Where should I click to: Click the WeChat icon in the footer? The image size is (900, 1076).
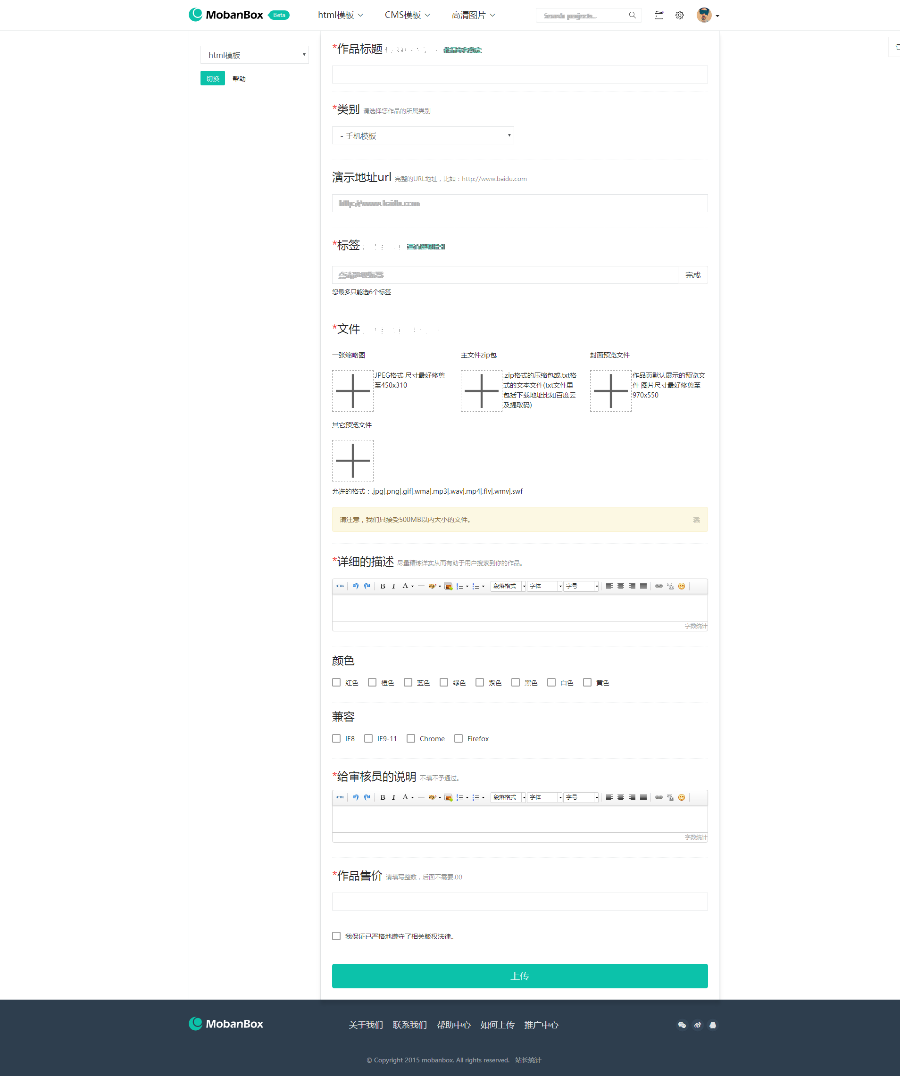tap(682, 1025)
